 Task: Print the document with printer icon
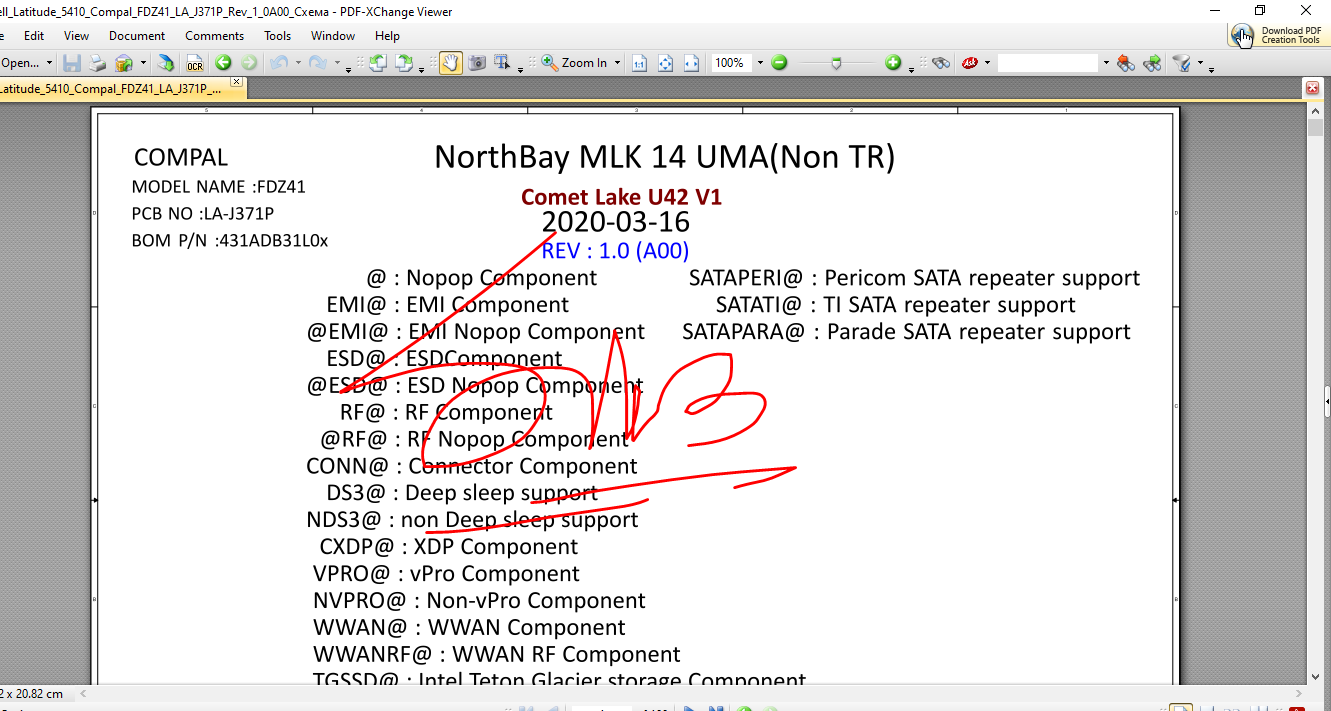click(98, 63)
